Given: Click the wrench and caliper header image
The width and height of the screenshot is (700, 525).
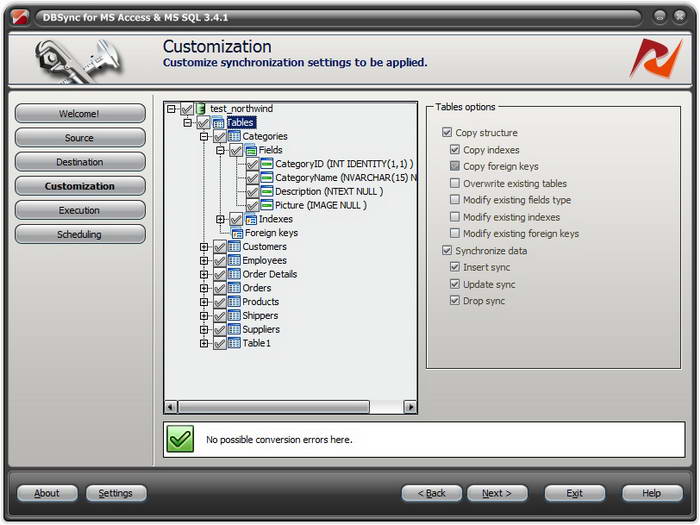Looking at the screenshot, I should click(x=78, y=61).
